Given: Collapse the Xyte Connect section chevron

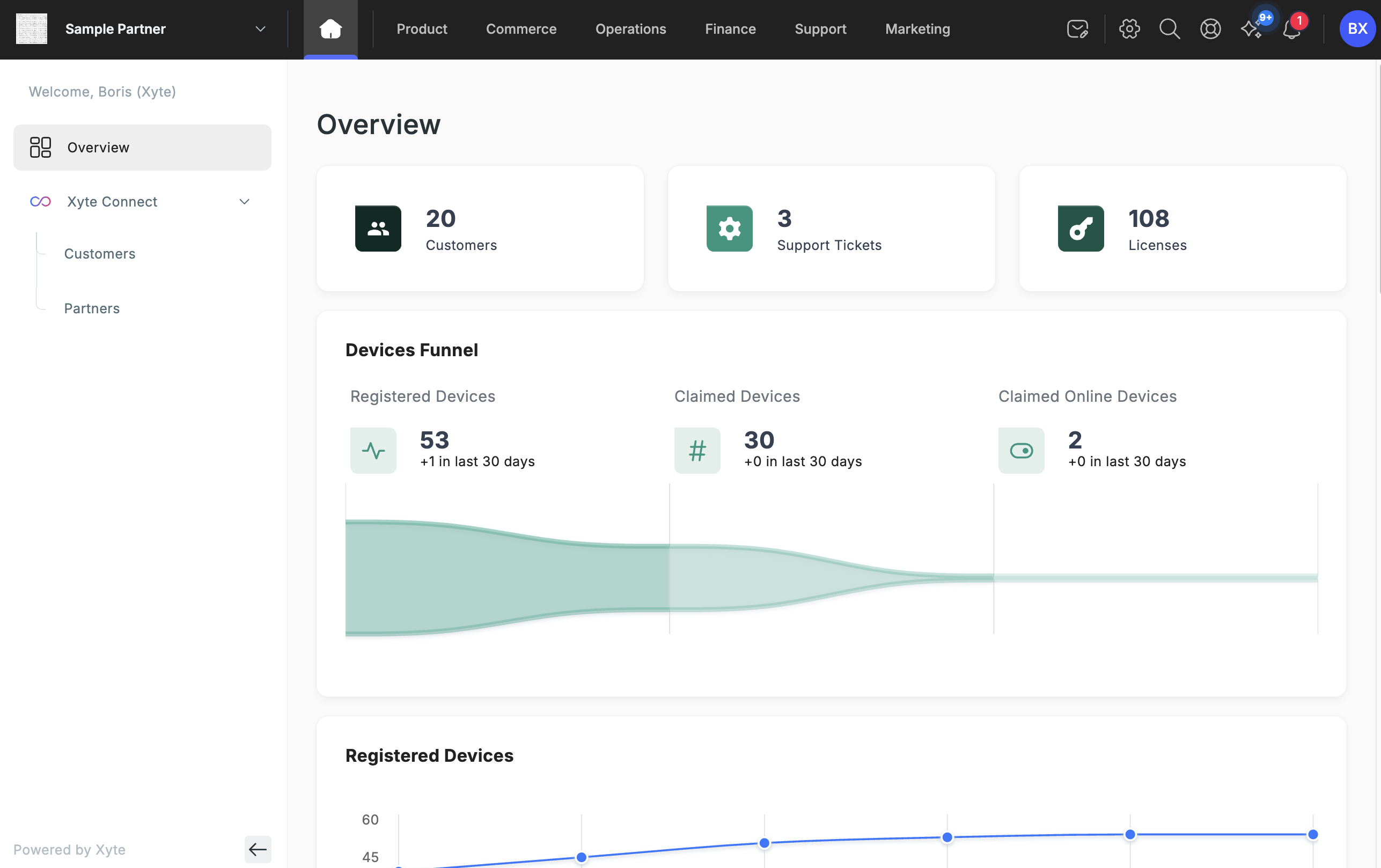Looking at the screenshot, I should [x=244, y=202].
